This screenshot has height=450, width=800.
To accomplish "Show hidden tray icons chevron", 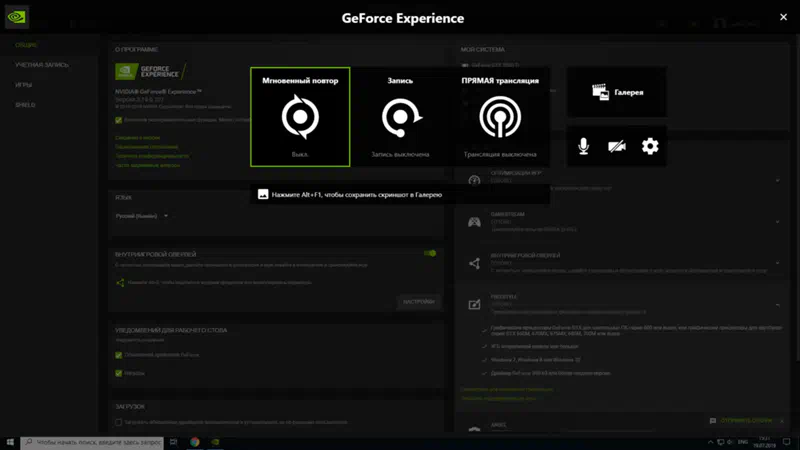I will tap(710, 442).
